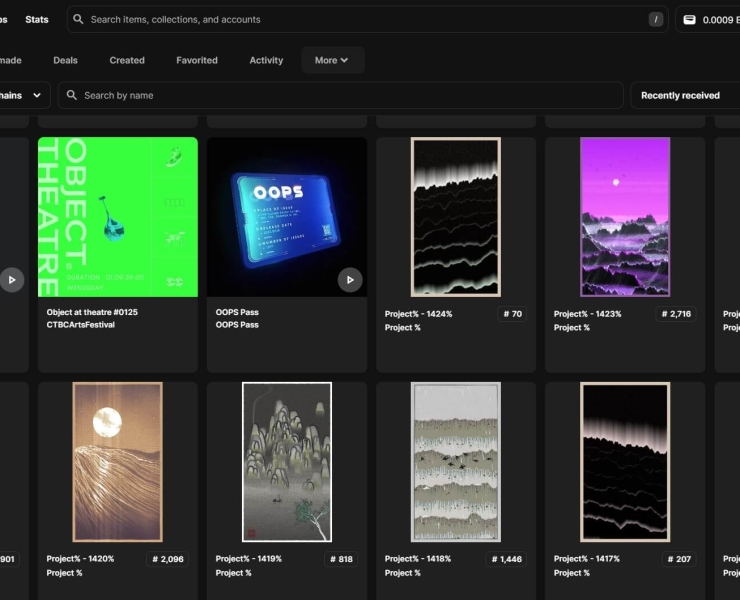Play the OOPS Pass video

349,280
